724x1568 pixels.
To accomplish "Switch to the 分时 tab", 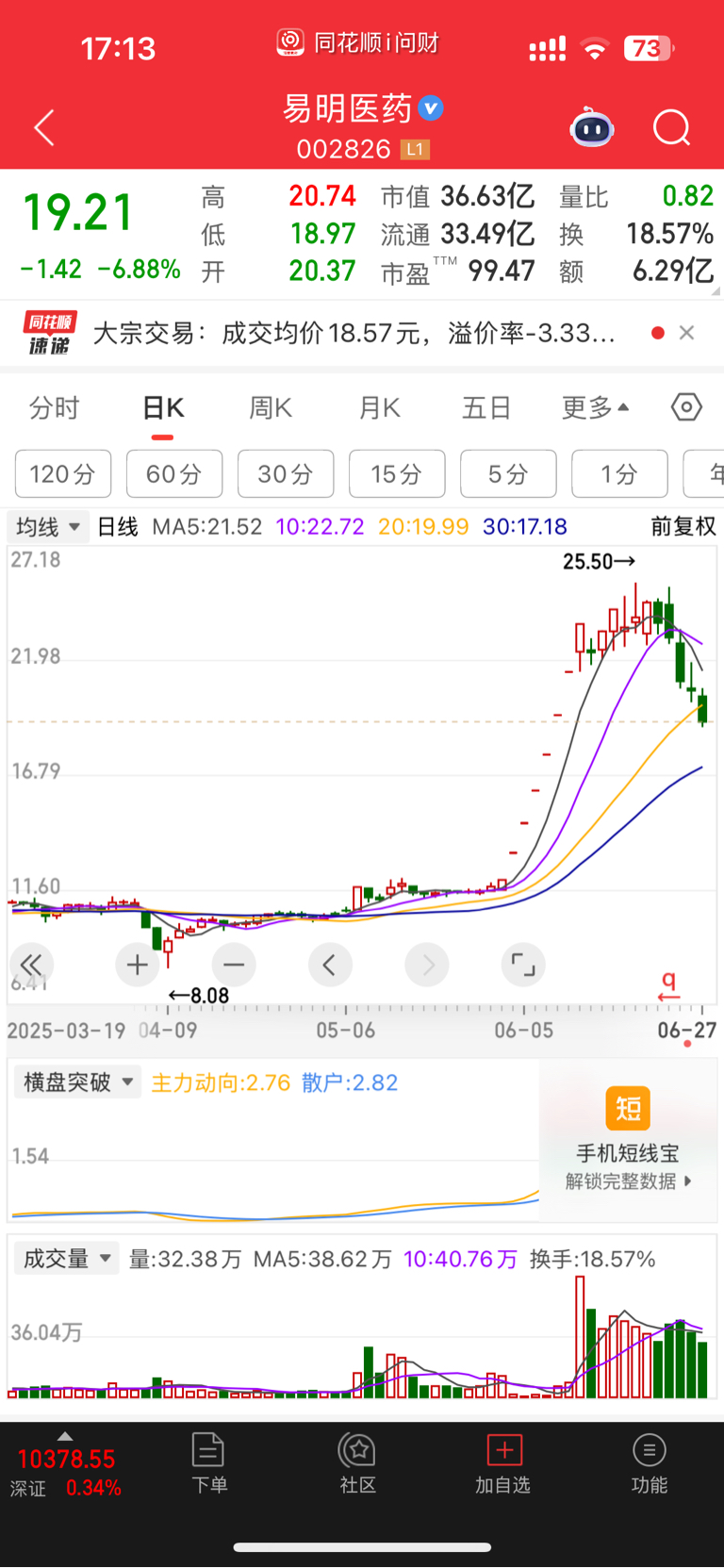I will 55,408.
